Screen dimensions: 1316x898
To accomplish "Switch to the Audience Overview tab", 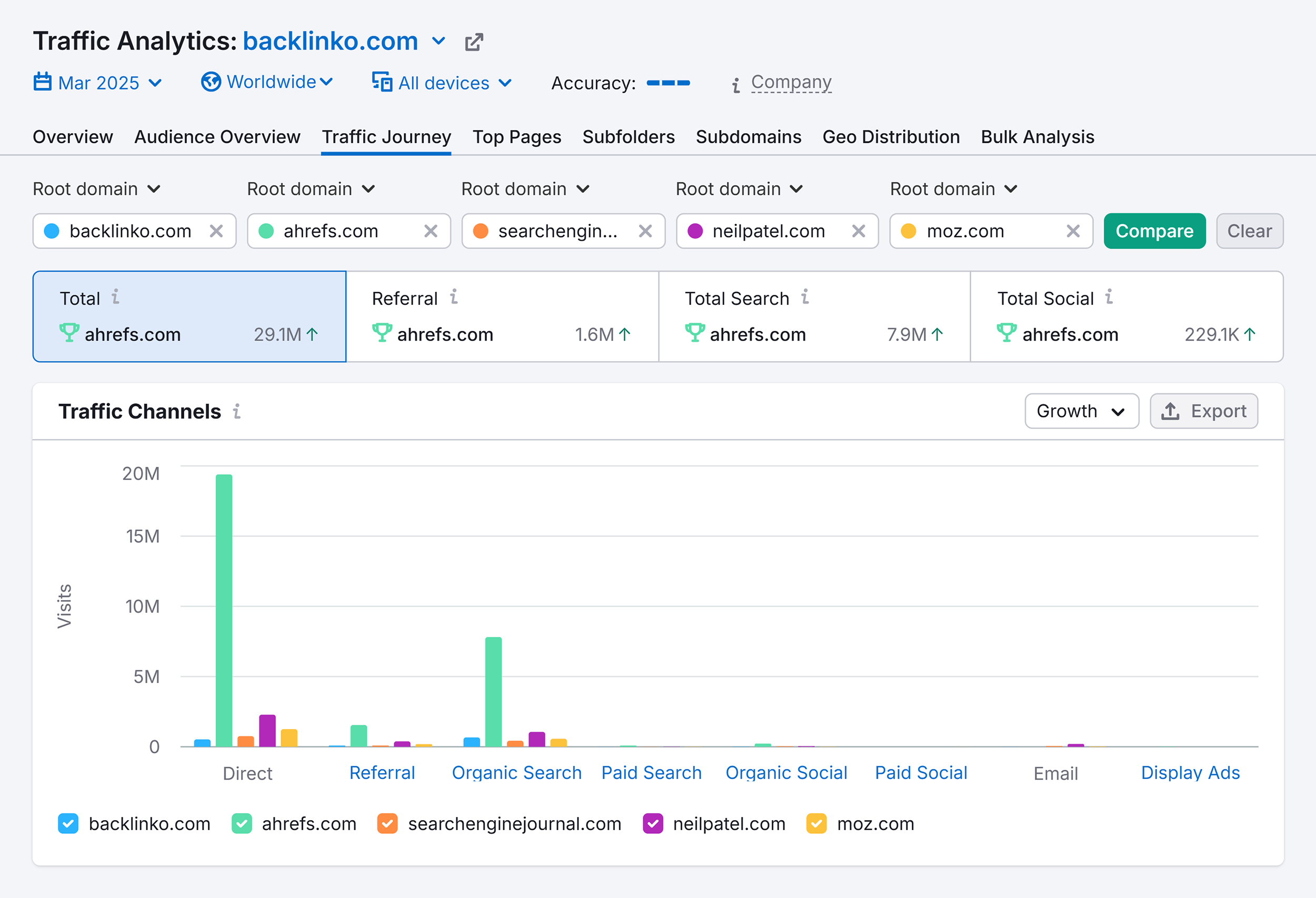I will click(x=217, y=137).
